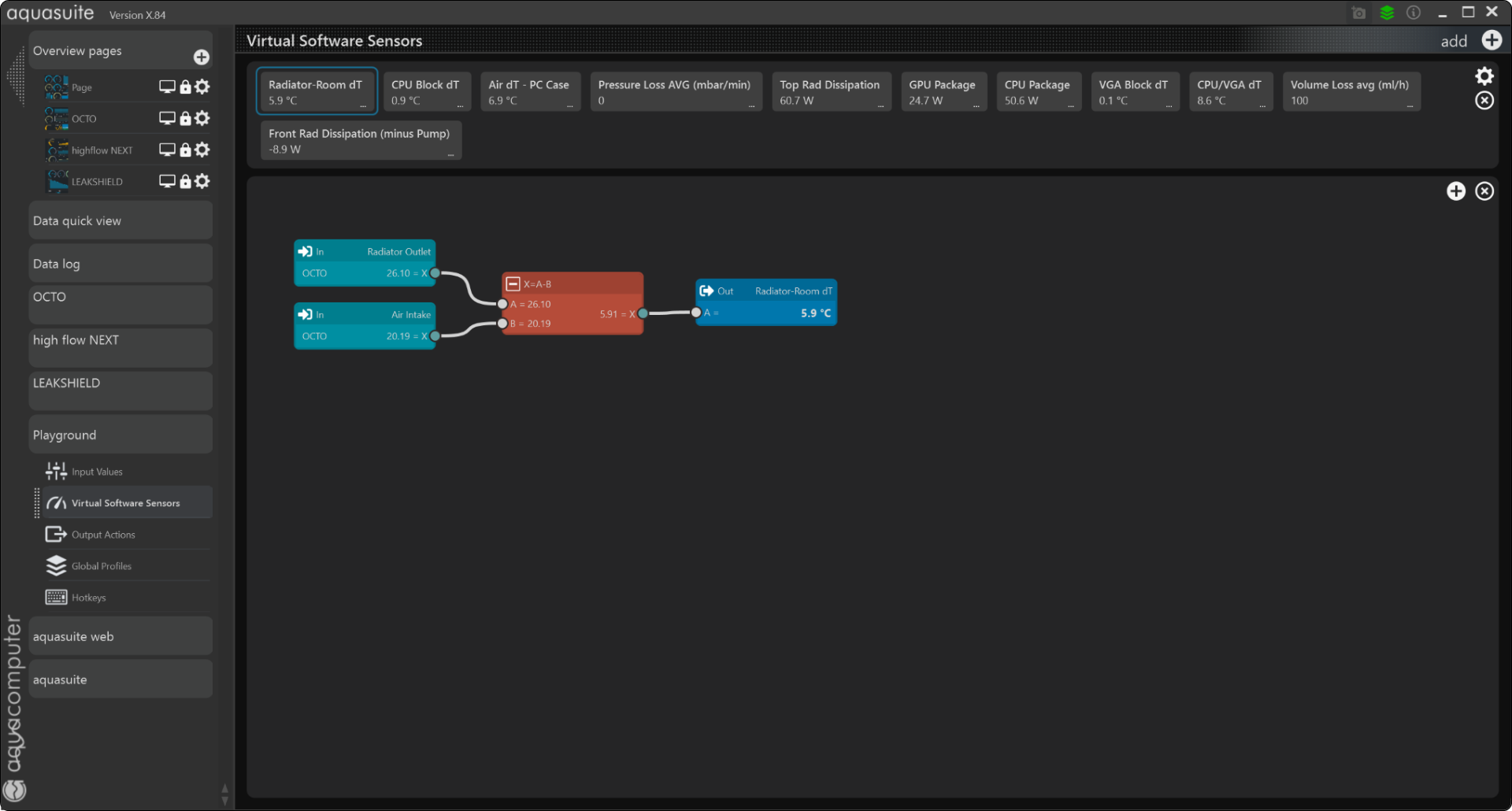Add a new overview page
This screenshot has height=811, width=1512.
pyautogui.click(x=202, y=57)
